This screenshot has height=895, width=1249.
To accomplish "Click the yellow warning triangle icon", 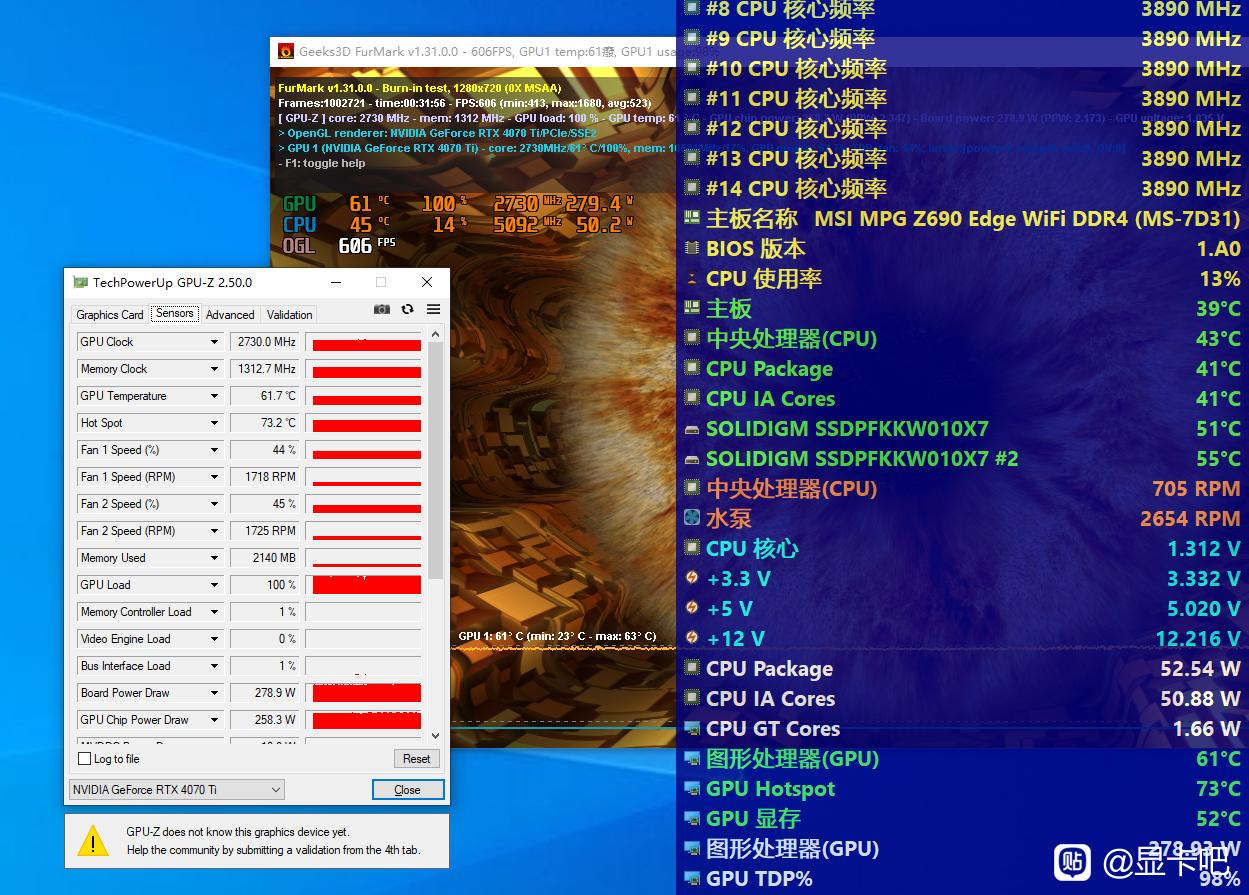I will 93,840.
